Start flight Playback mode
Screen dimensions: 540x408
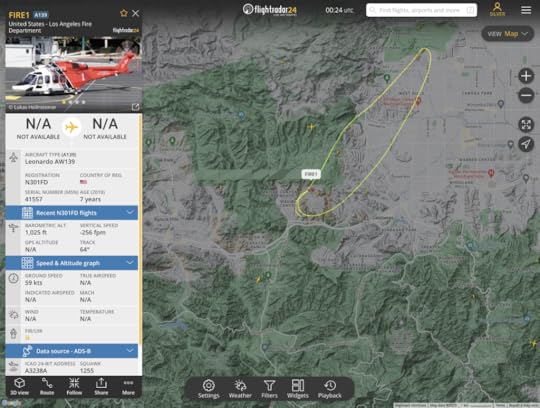click(330, 389)
